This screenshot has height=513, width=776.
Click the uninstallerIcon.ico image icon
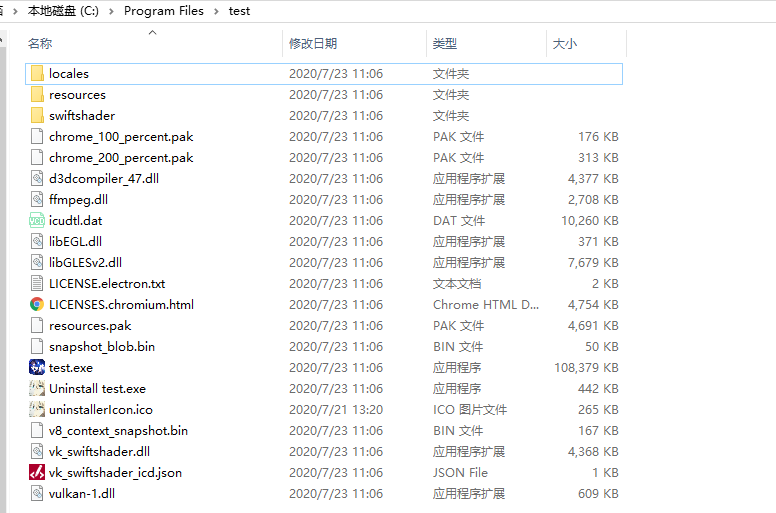pos(37,410)
